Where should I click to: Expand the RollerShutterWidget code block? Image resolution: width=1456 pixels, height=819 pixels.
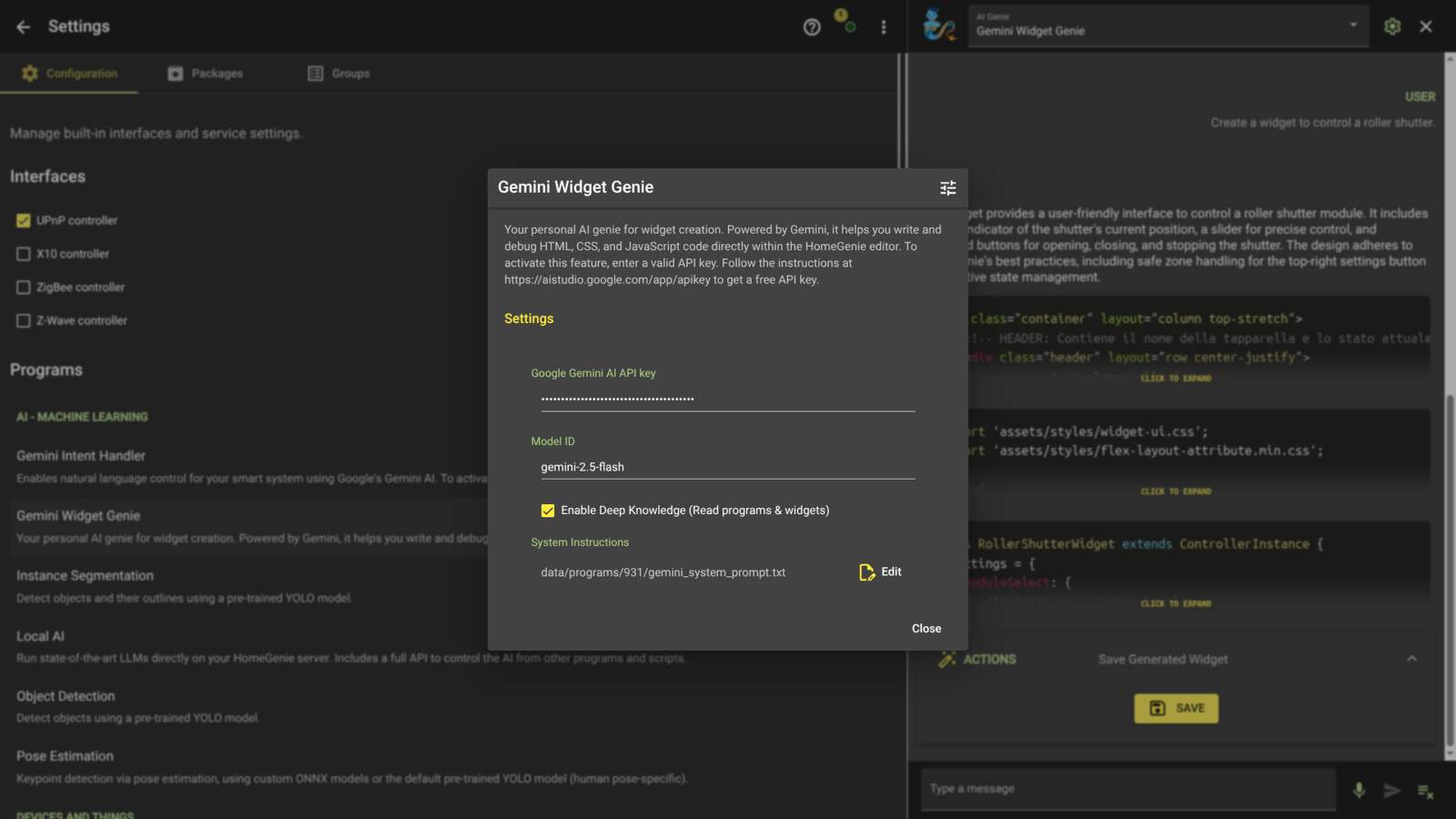tap(1175, 603)
